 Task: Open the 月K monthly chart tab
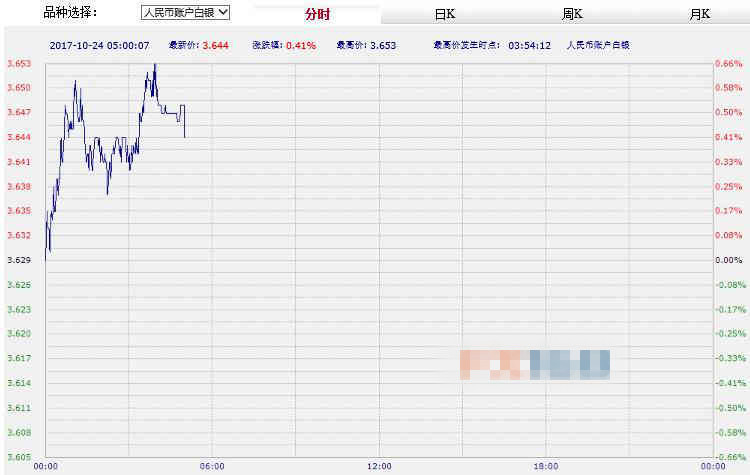[x=699, y=14]
